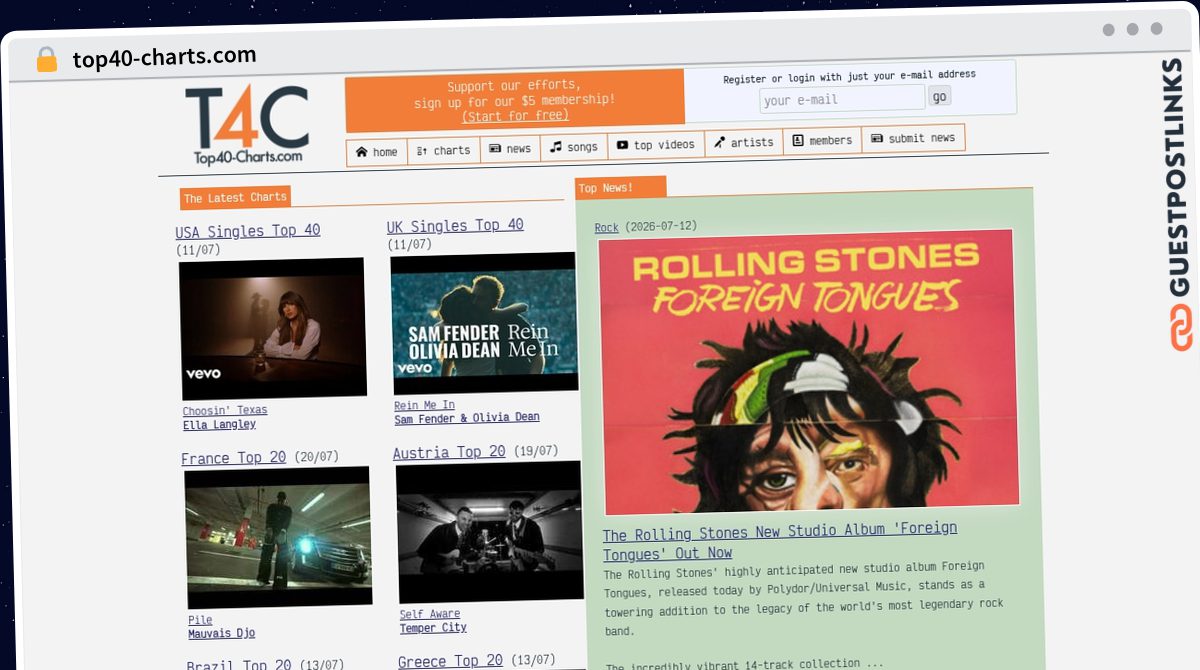
Task: Open the Austria Top 20 chart
Action: click(449, 453)
